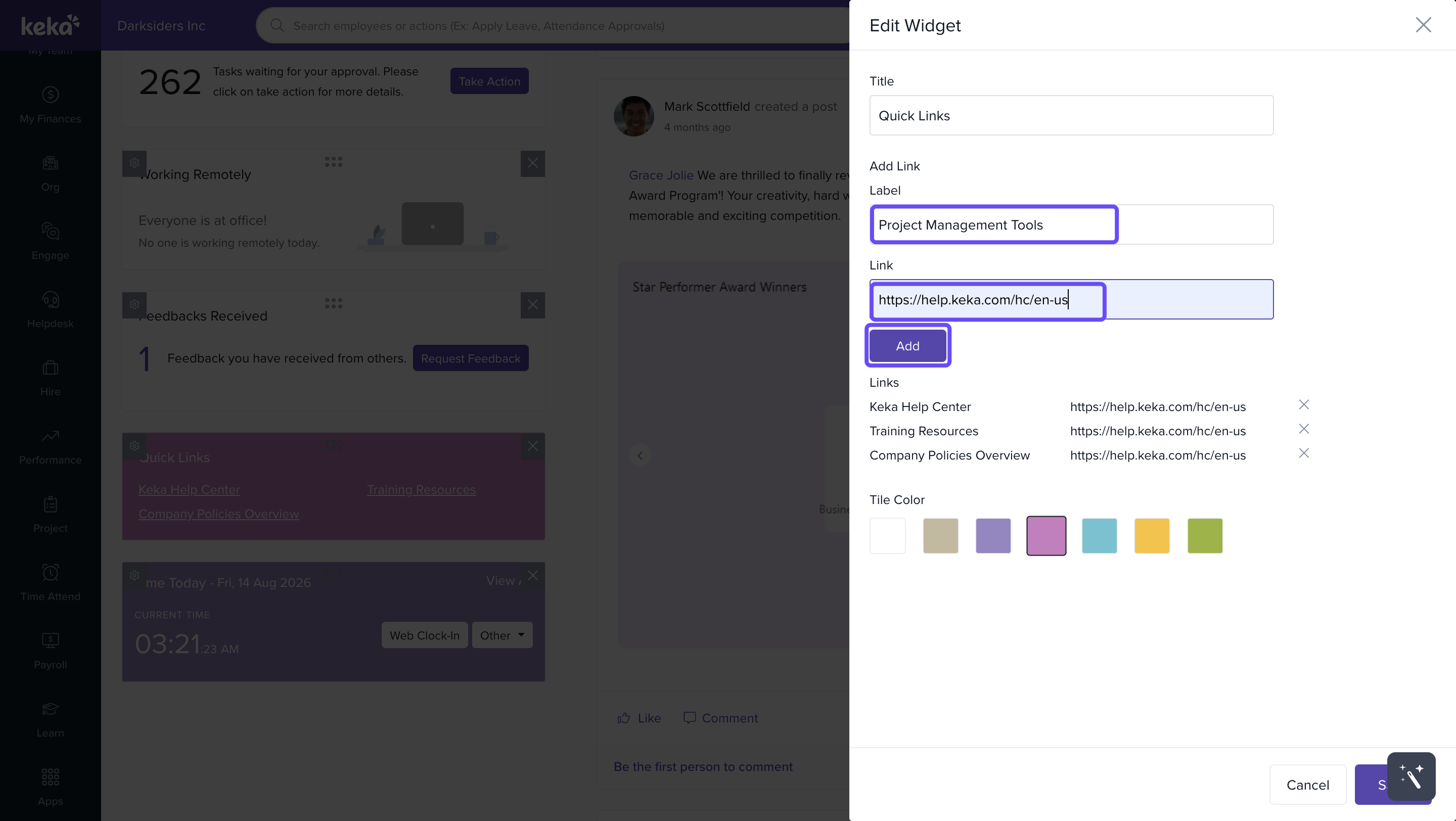Open the Org section icon
The image size is (1456, 821).
click(51, 163)
